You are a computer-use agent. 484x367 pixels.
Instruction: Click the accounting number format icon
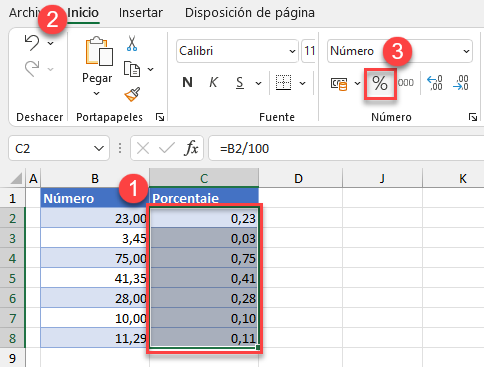pyautogui.click(x=339, y=84)
